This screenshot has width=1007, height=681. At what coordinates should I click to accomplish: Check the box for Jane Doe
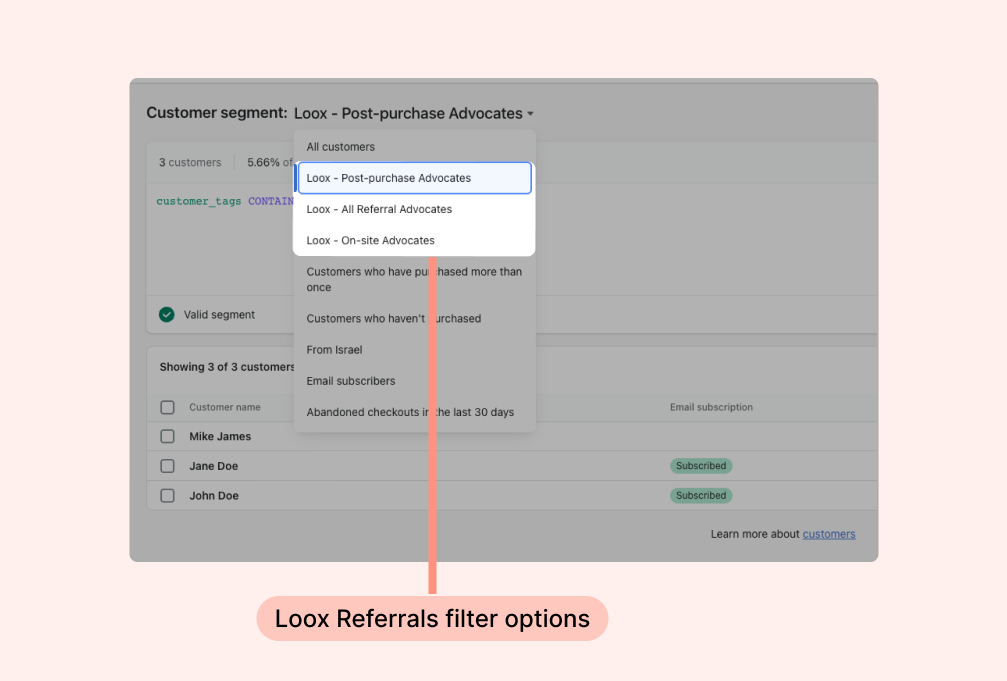(168, 466)
